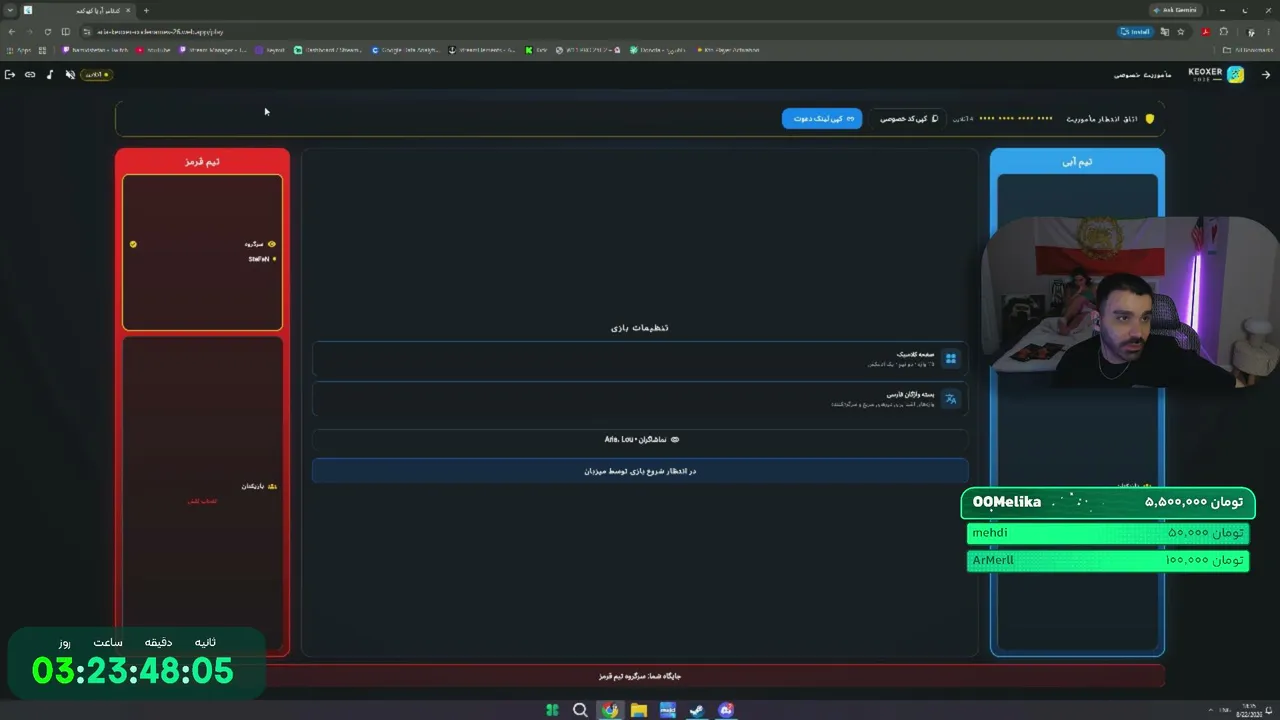Open the Apps bookmark shortcut
This screenshot has width=1280, height=720.
coord(19,50)
